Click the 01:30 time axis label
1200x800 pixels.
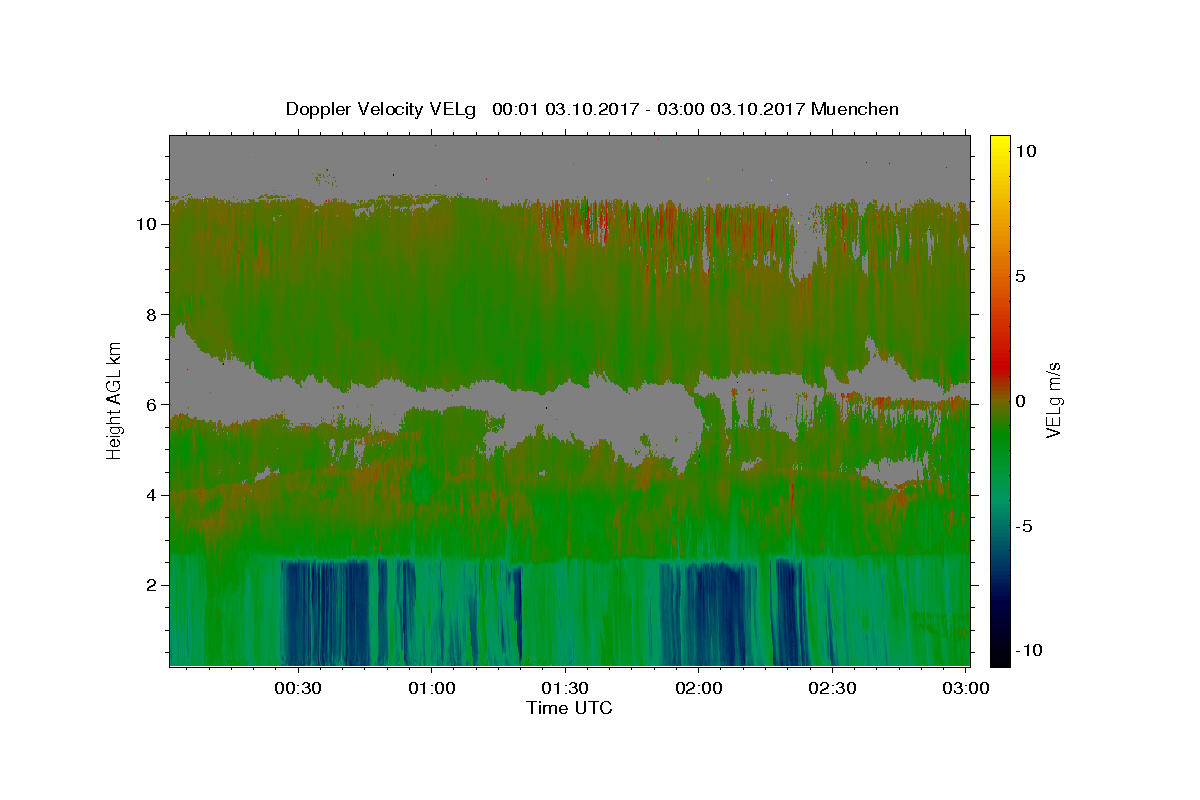coord(565,688)
